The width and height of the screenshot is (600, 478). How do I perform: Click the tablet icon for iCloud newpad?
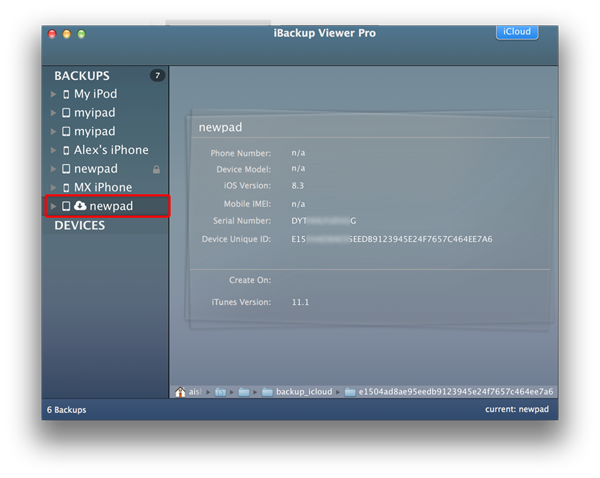click(x=66, y=206)
